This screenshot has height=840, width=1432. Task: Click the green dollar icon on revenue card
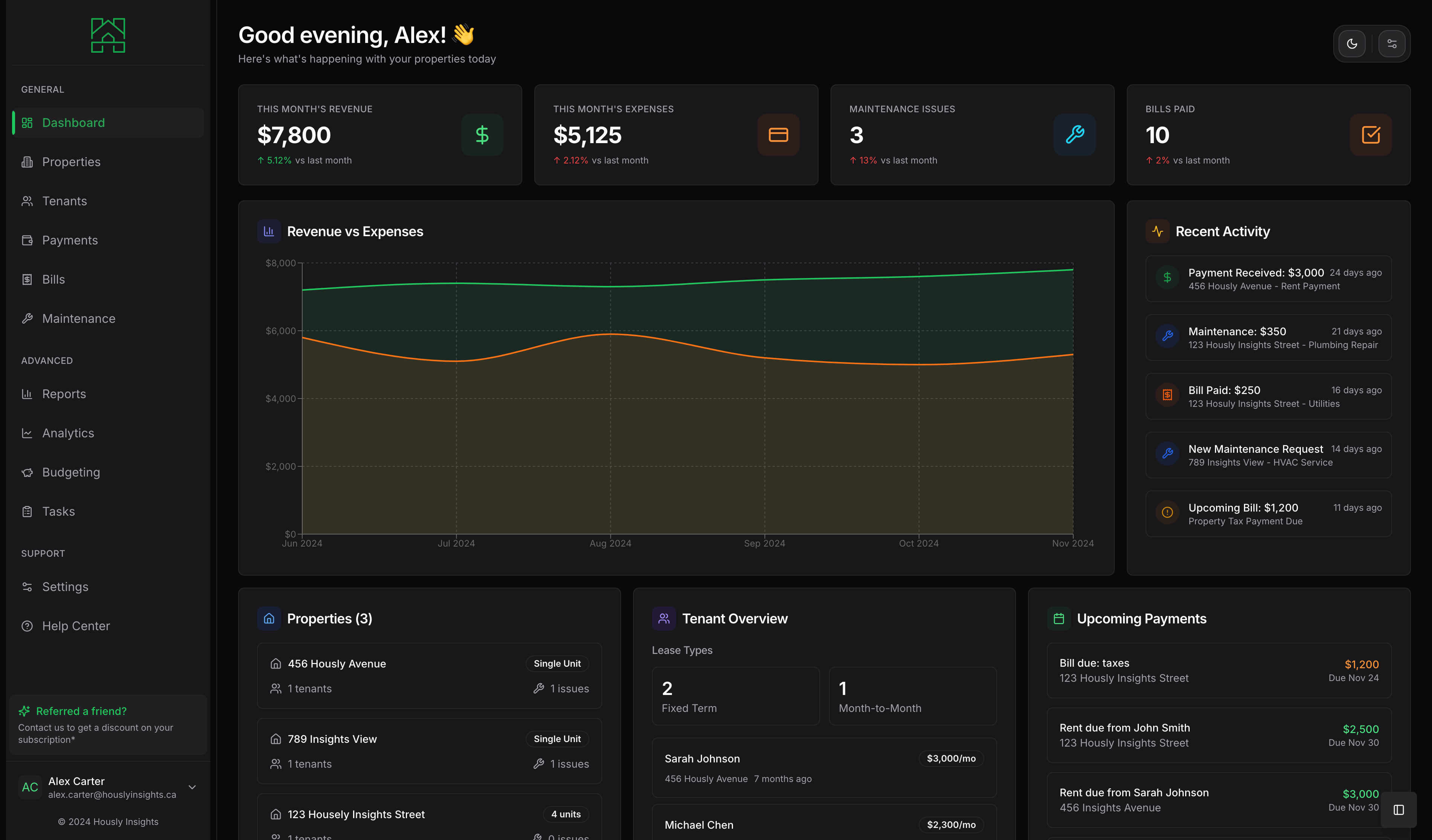[x=482, y=134]
